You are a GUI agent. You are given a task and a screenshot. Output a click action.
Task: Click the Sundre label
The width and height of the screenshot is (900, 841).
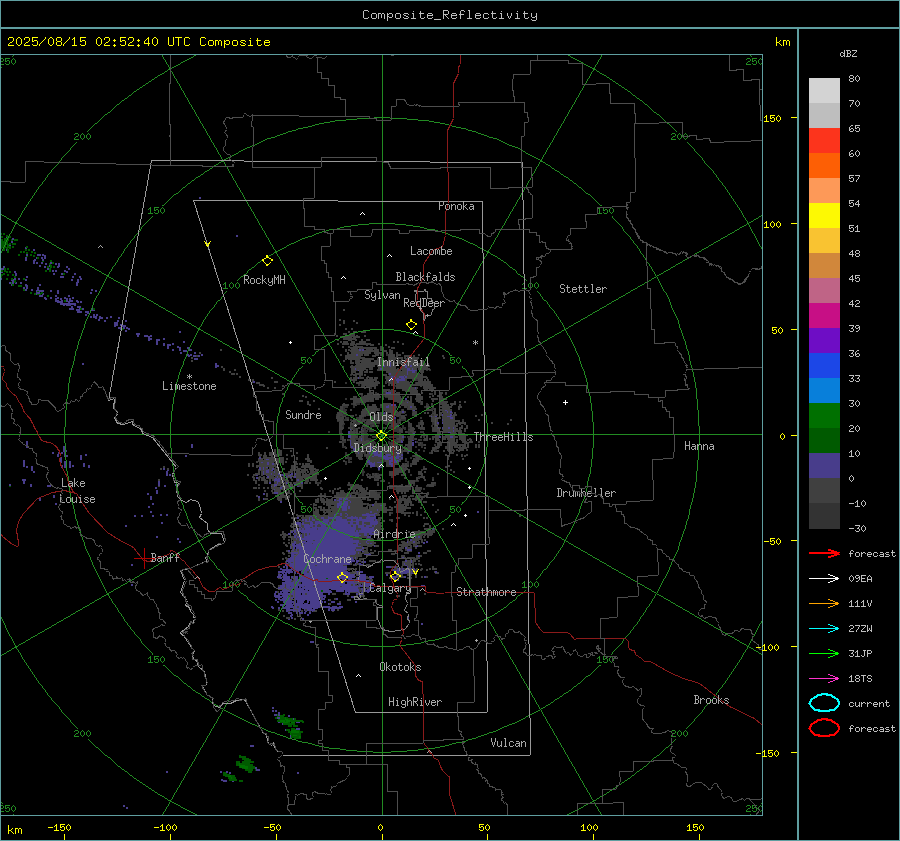pos(303,414)
